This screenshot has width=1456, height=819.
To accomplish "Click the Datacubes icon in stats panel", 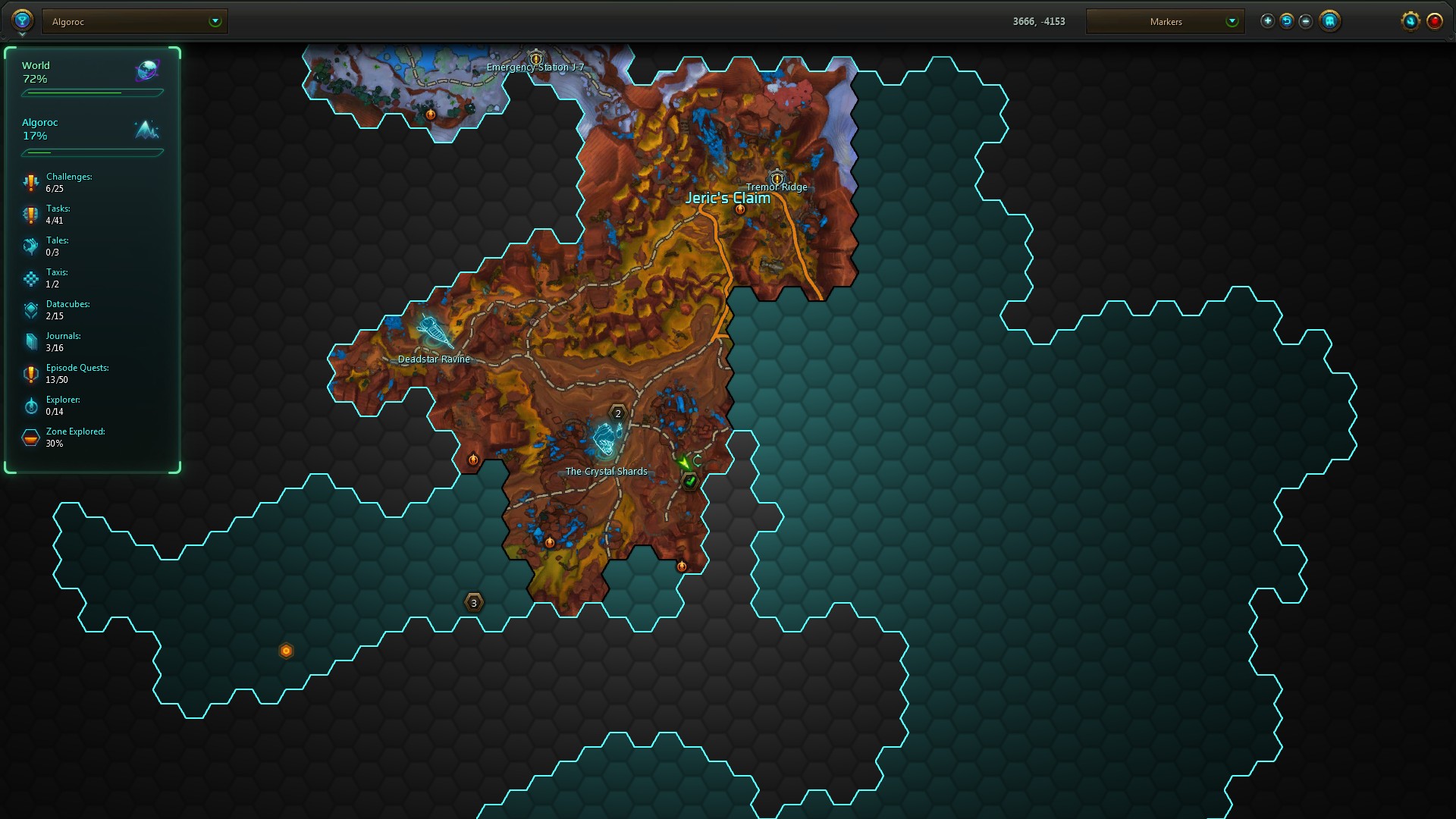I will tap(30, 310).
